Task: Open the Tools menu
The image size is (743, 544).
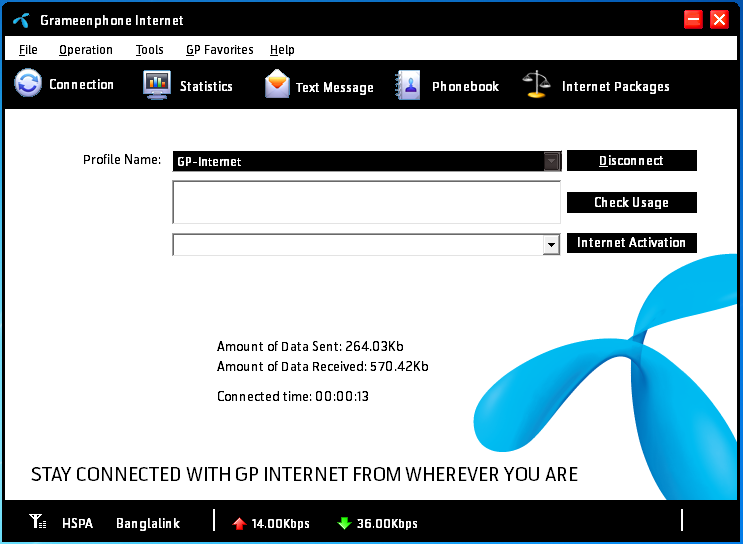Action: point(149,50)
